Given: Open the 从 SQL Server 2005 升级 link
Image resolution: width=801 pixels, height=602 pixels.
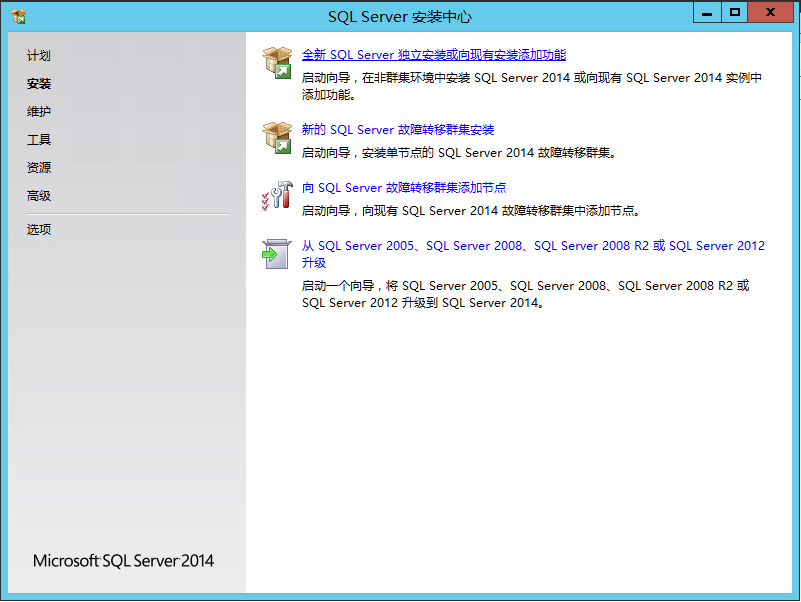Looking at the screenshot, I should pyautogui.click(x=533, y=246).
